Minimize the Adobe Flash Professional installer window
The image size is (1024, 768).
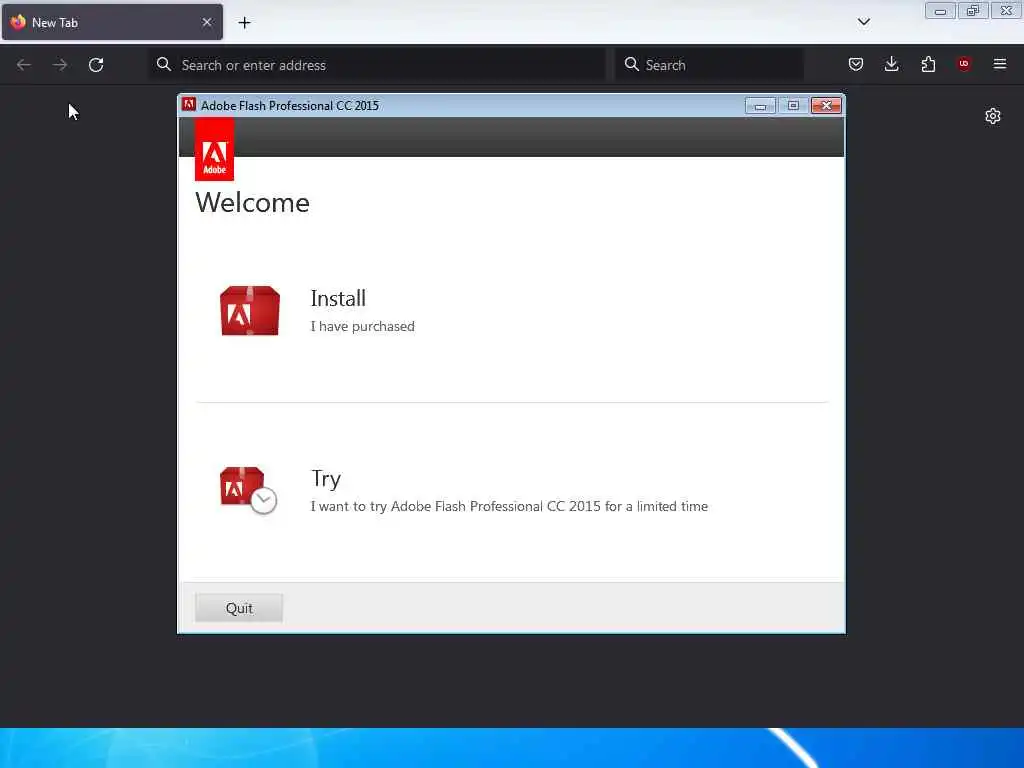coord(760,106)
